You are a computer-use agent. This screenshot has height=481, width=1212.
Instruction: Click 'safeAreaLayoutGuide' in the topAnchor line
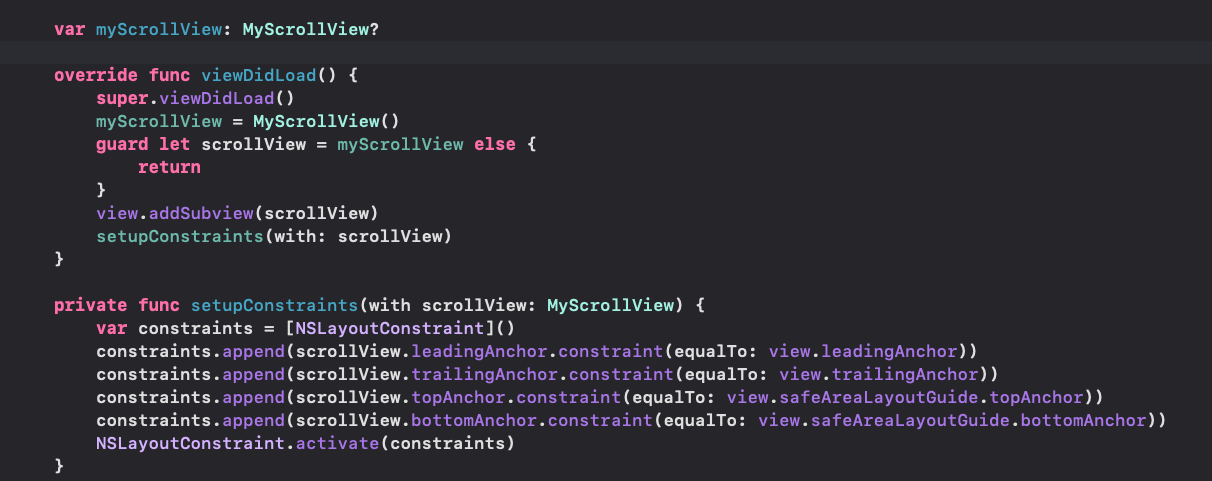click(879, 397)
